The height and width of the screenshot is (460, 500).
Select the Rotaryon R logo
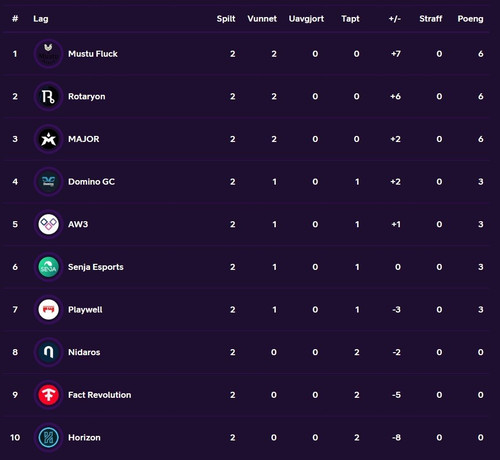[x=48, y=96]
